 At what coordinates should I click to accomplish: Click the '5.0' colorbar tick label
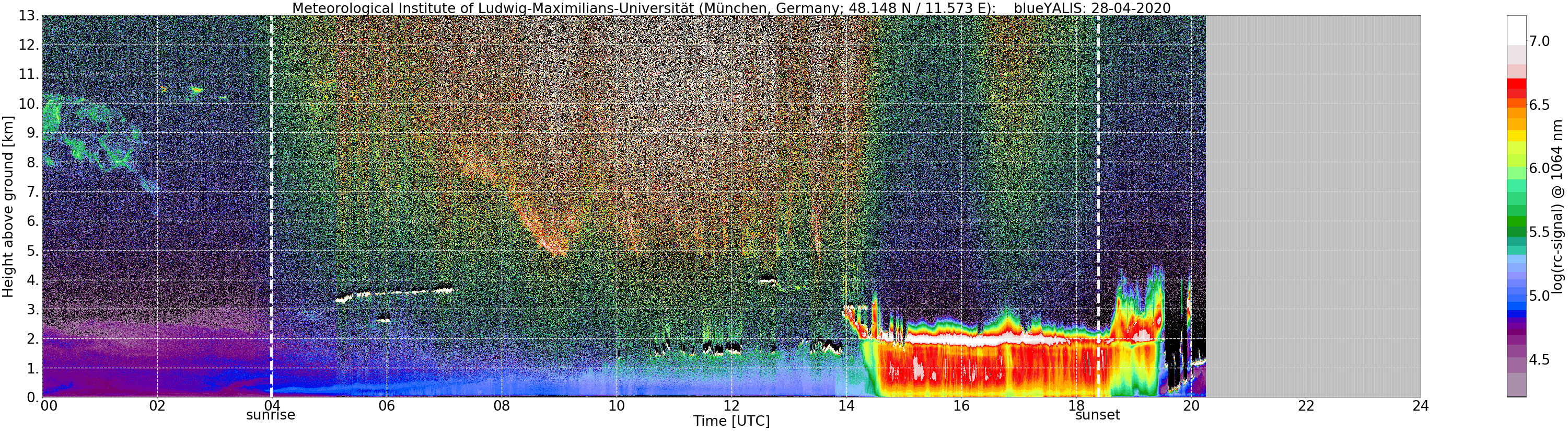tap(1539, 296)
